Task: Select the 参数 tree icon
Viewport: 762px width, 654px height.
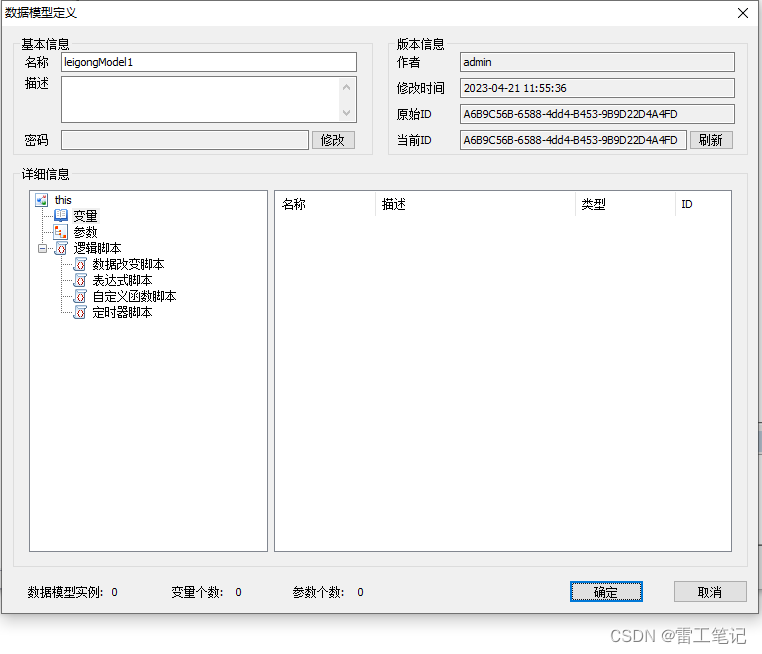Action: (x=61, y=232)
